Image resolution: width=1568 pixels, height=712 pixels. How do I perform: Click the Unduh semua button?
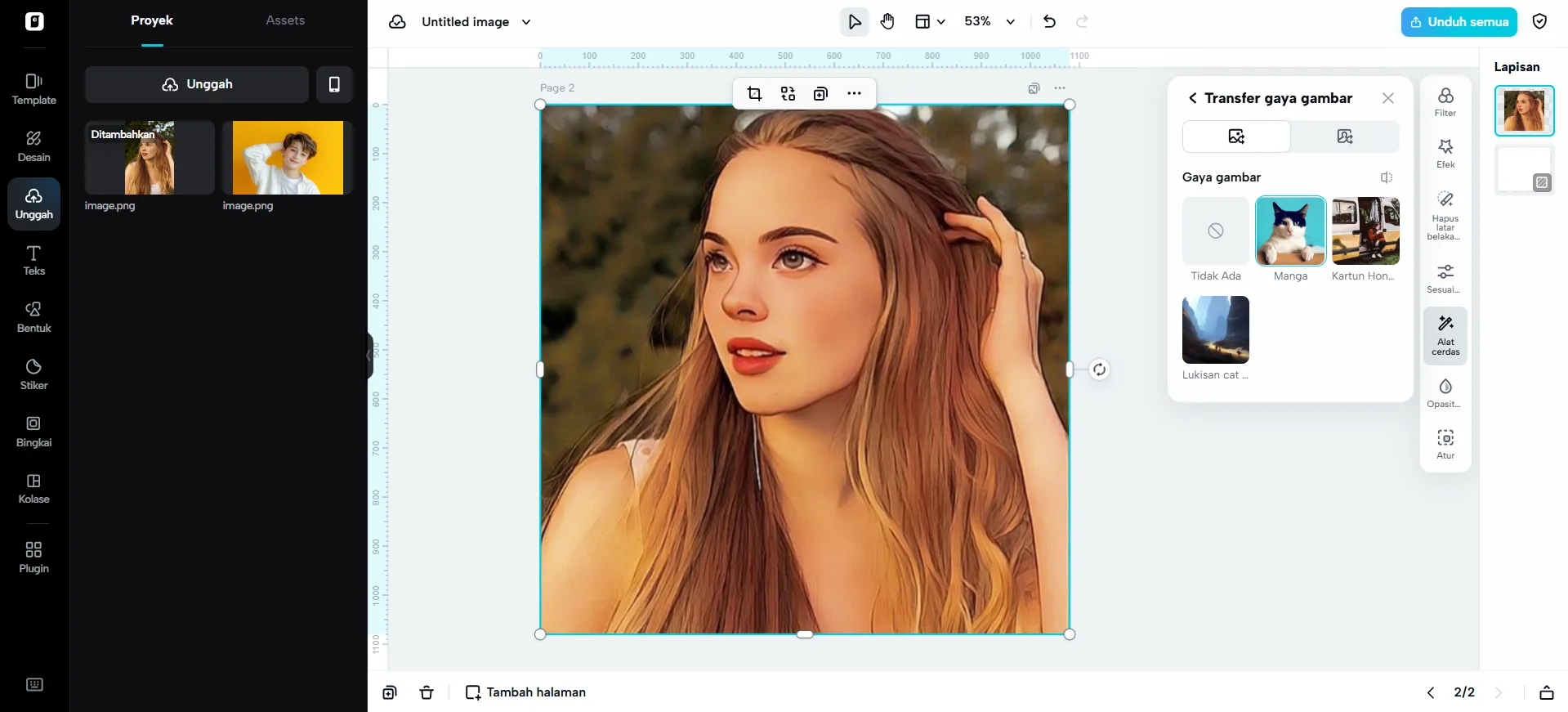1459,22
